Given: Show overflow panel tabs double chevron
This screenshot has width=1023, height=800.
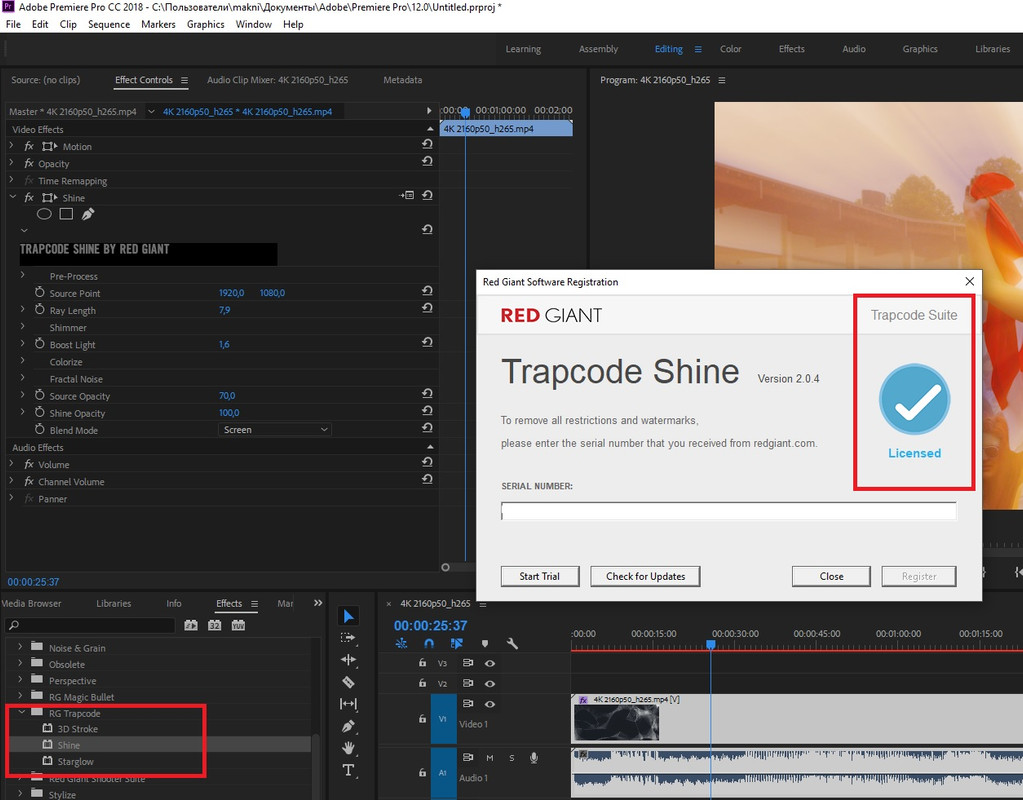Looking at the screenshot, I should (x=318, y=603).
